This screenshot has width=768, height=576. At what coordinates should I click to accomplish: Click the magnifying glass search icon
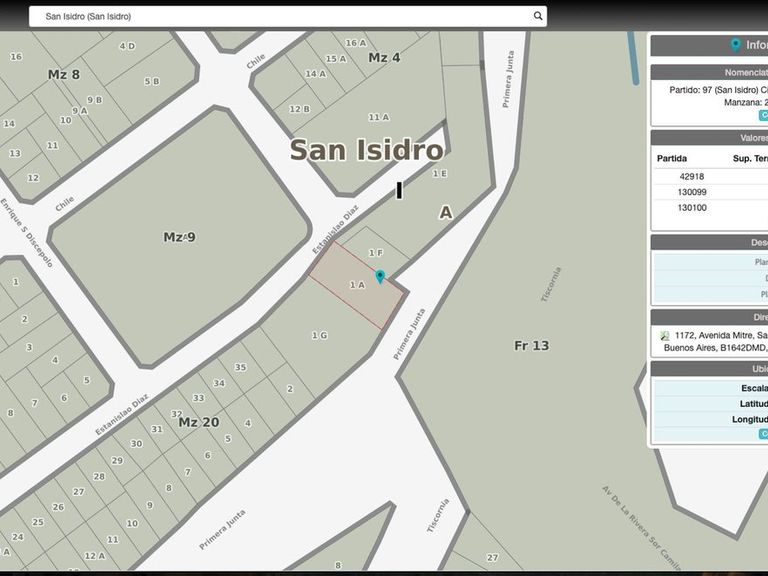[x=538, y=16]
